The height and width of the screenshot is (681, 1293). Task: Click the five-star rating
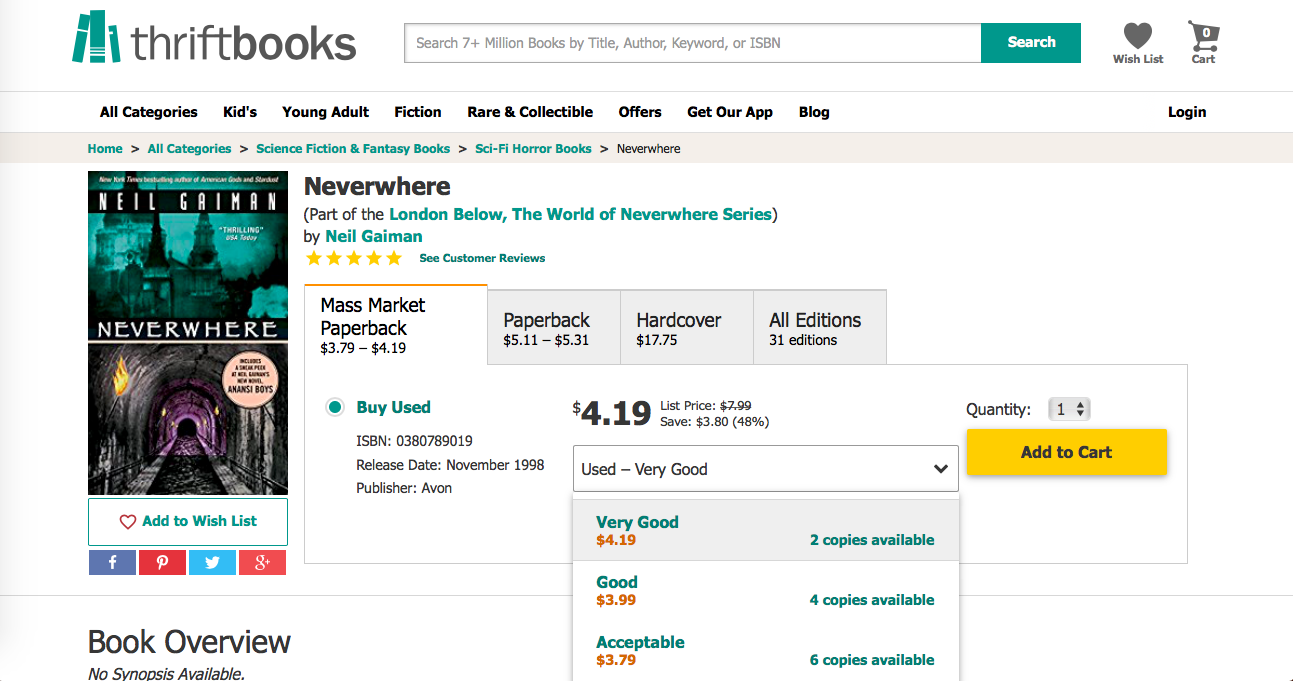(354, 258)
